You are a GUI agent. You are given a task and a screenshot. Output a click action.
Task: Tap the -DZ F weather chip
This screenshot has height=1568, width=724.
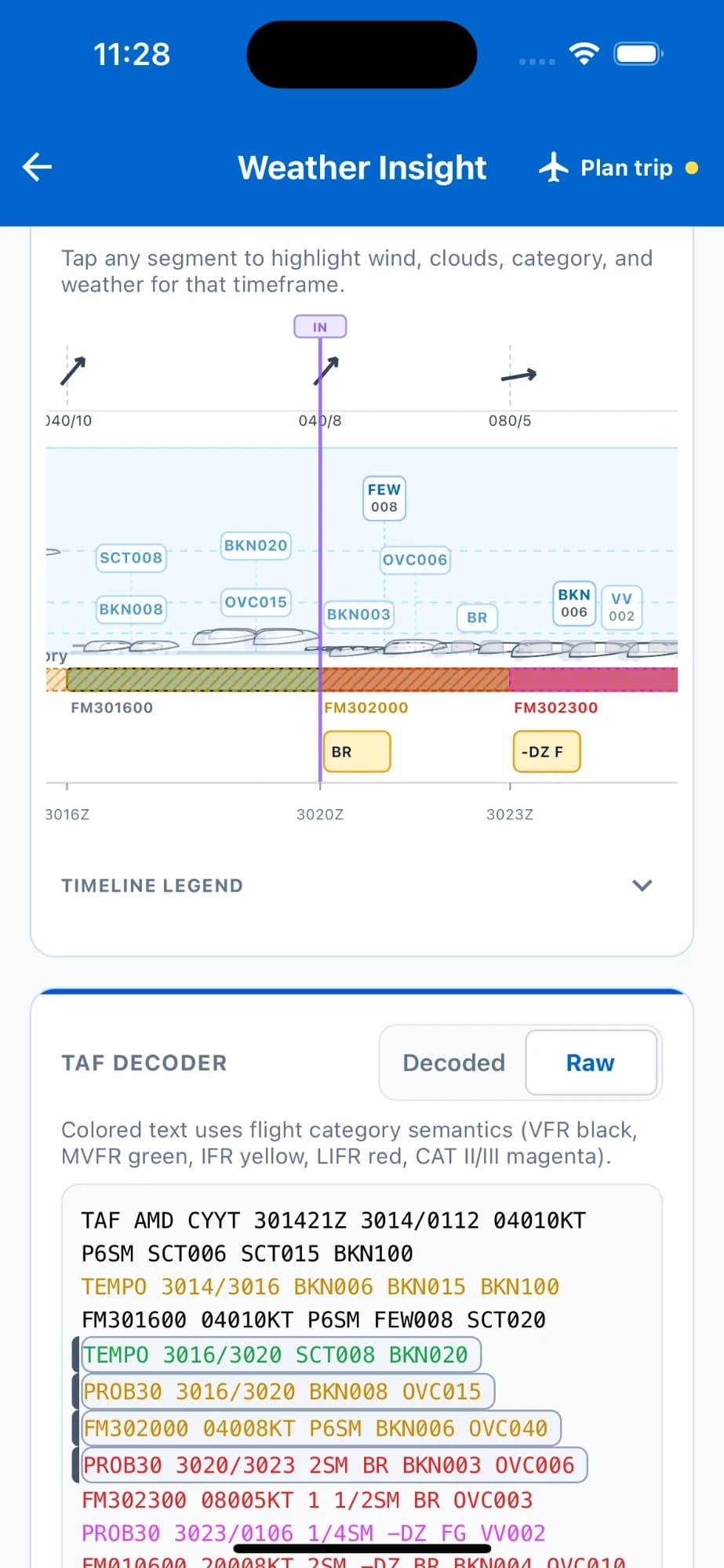coord(547,752)
